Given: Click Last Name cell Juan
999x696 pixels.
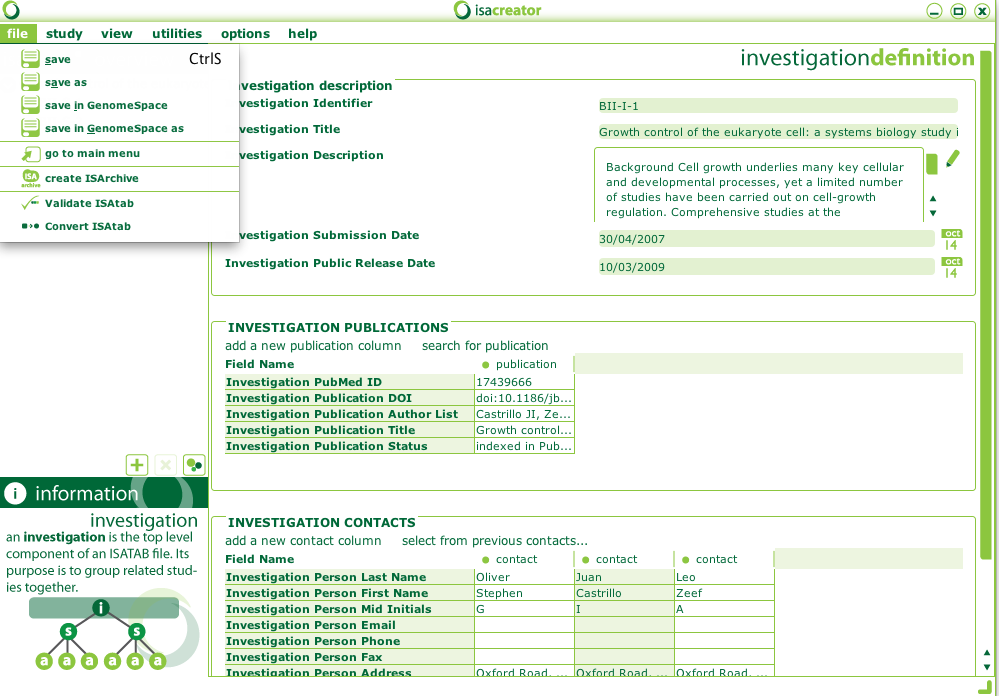Looking at the screenshot, I should 624,577.
